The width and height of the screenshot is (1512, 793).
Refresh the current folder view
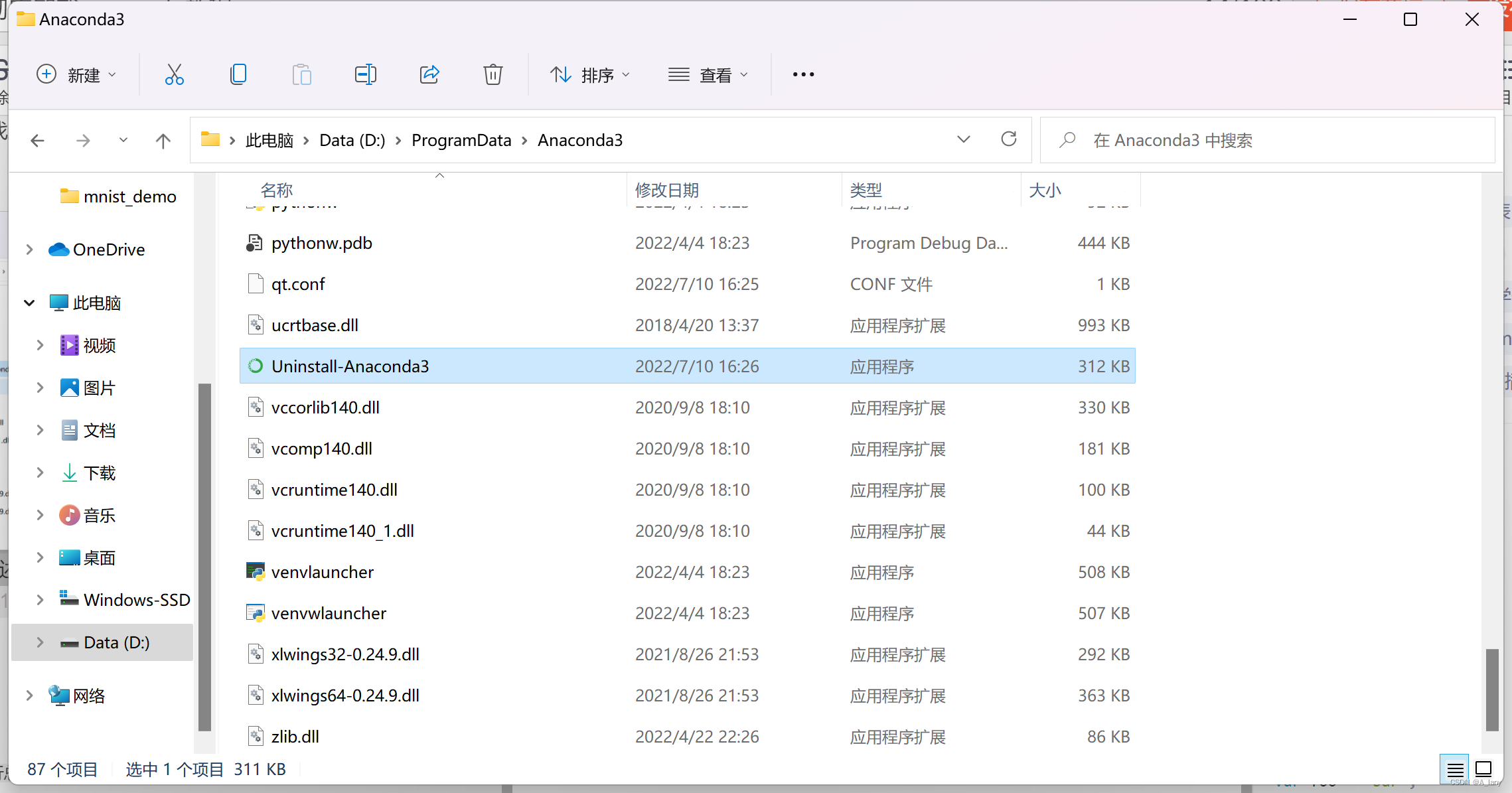[1008, 139]
